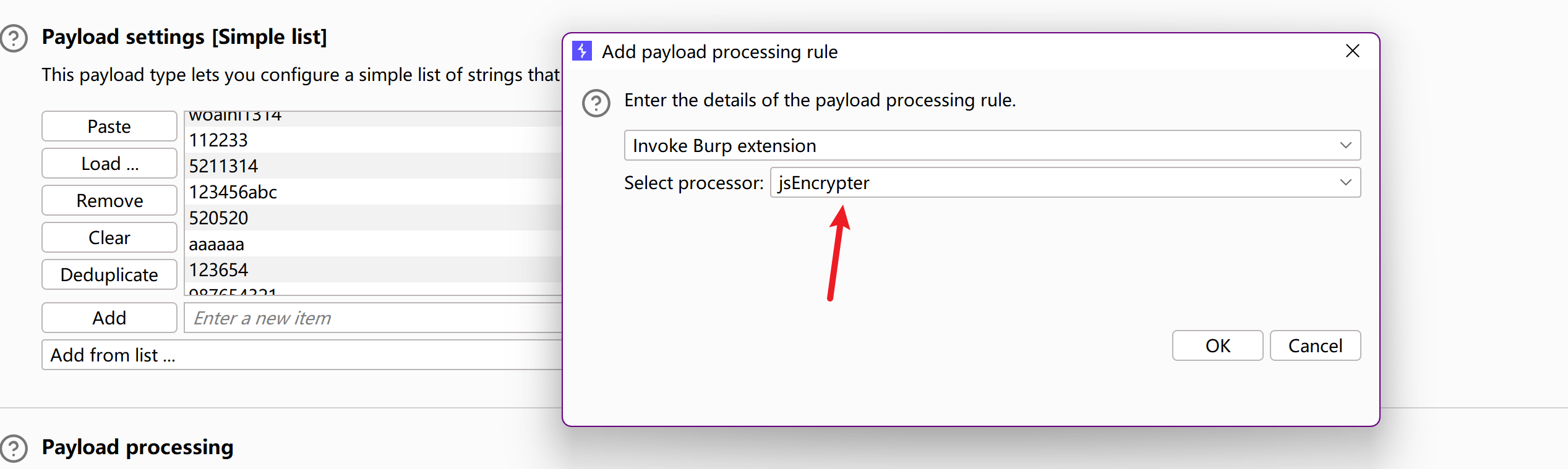1568x469 pixels.
Task: Open the Invoke Burp extension rule dropdown
Action: [992, 146]
